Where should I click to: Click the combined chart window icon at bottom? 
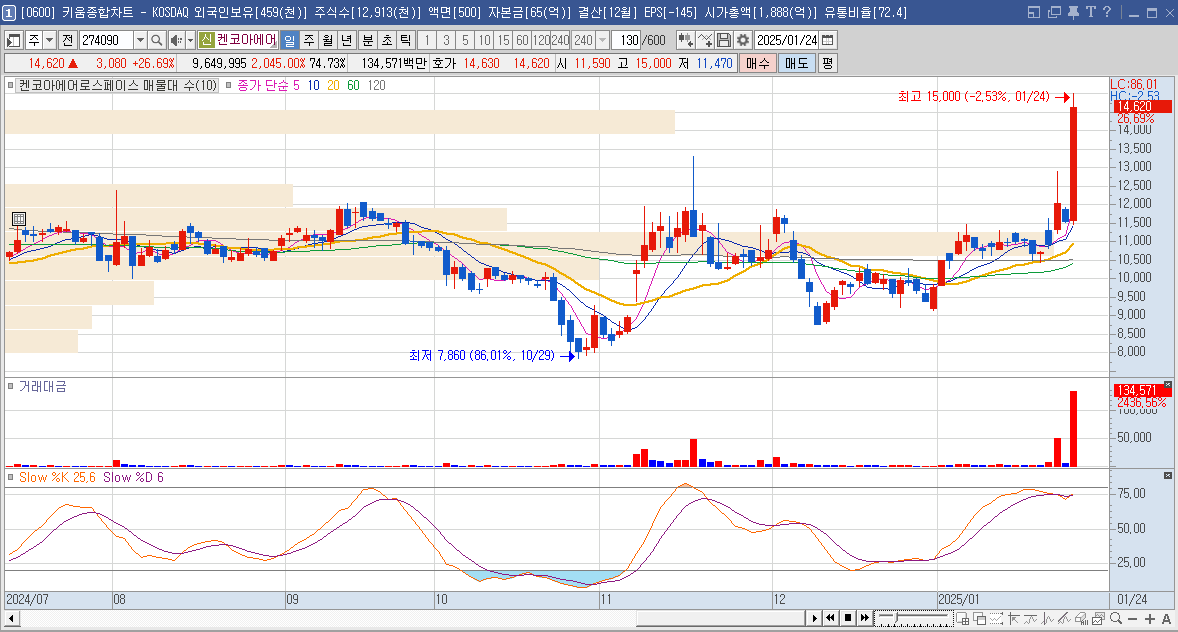click(x=1098, y=618)
